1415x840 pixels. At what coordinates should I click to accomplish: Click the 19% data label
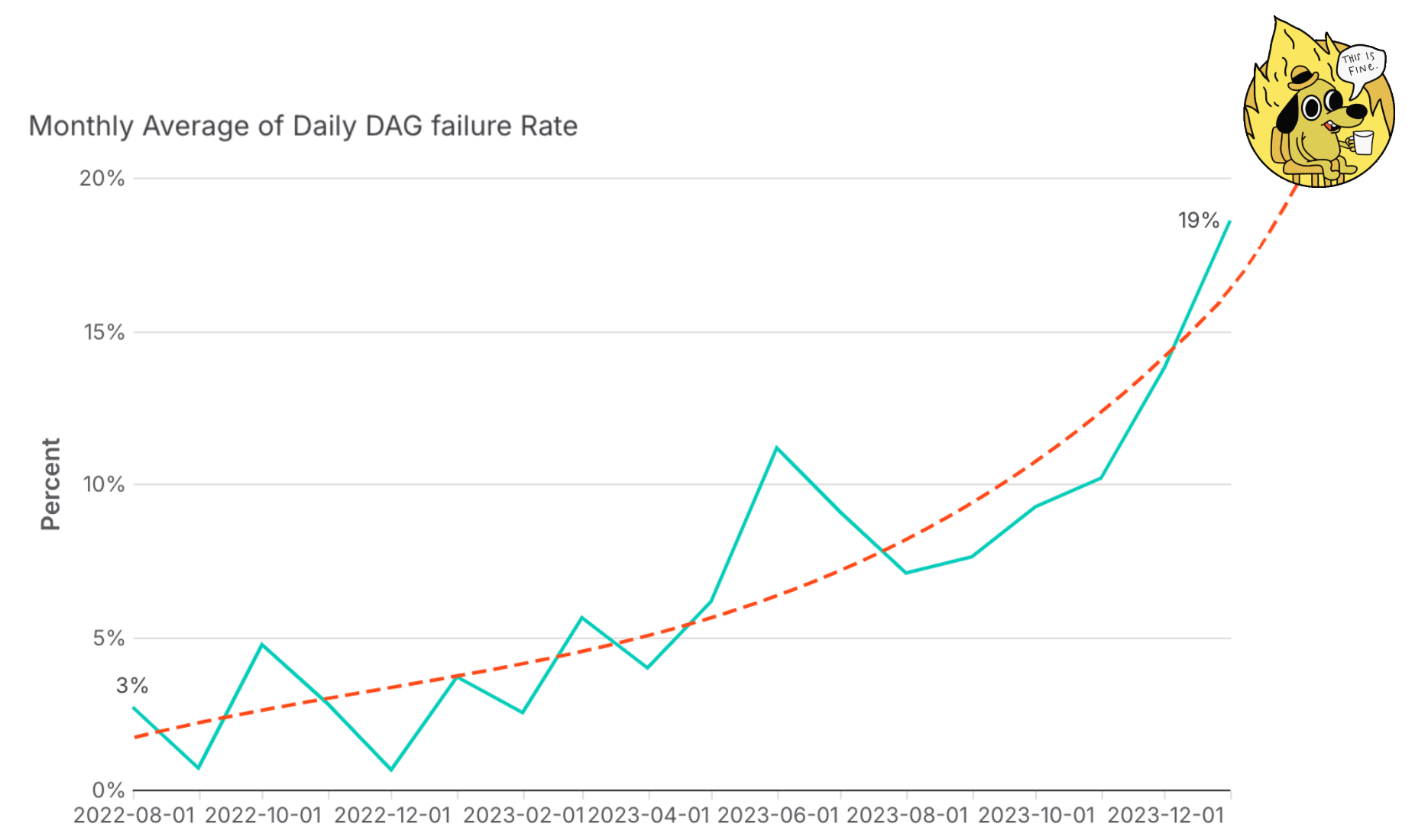click(x=1198, y=221)
